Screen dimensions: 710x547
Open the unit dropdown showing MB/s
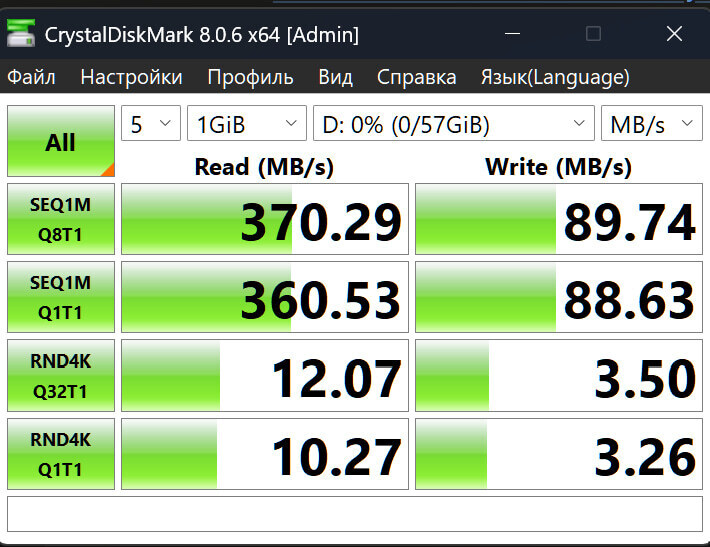(x=652, y=123)
